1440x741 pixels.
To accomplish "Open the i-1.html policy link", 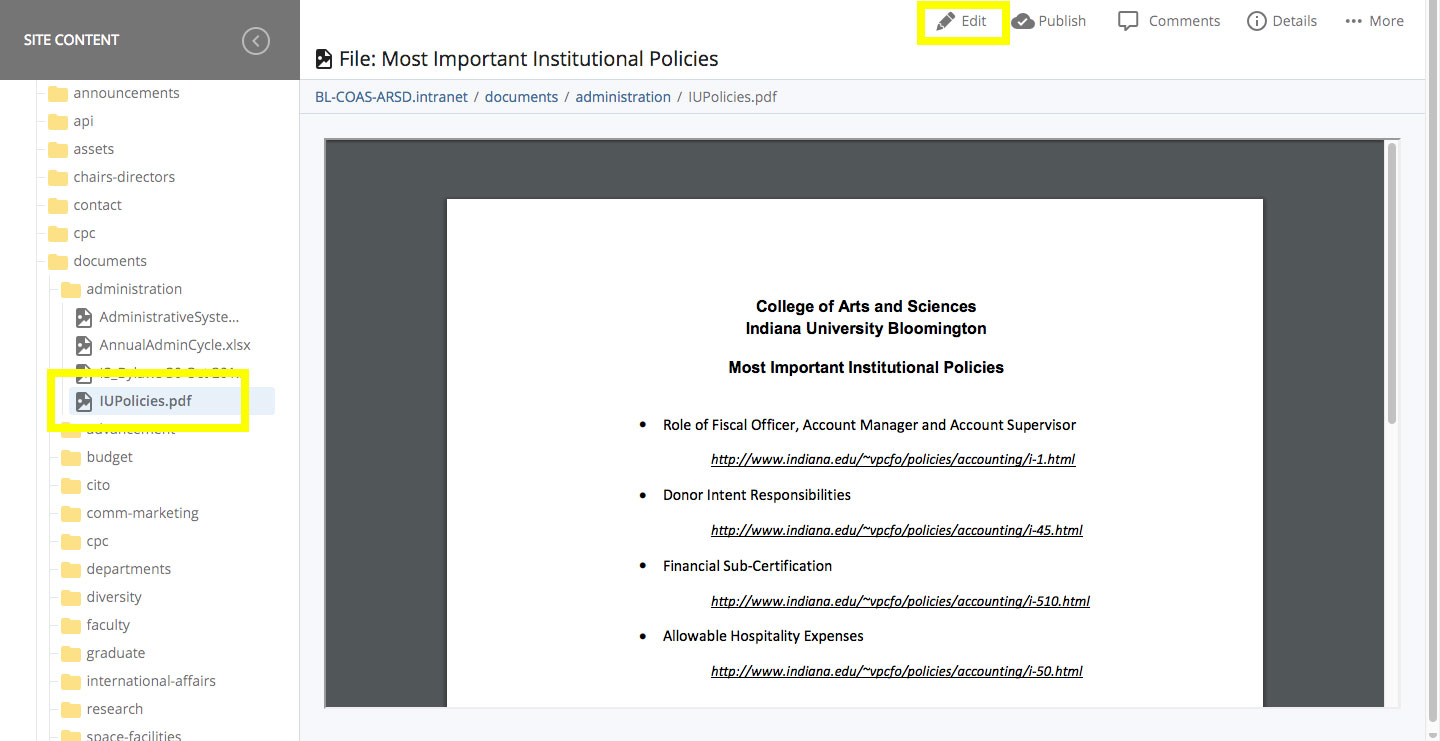I will coord(893,460).
